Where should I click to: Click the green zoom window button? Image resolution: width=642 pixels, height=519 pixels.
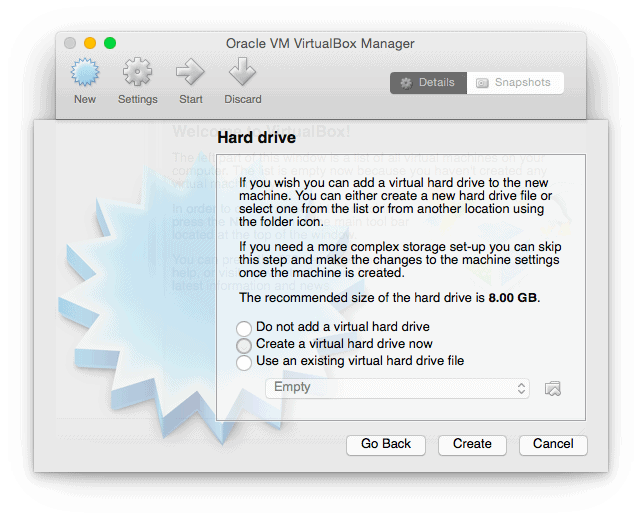[x=110, y=43]
